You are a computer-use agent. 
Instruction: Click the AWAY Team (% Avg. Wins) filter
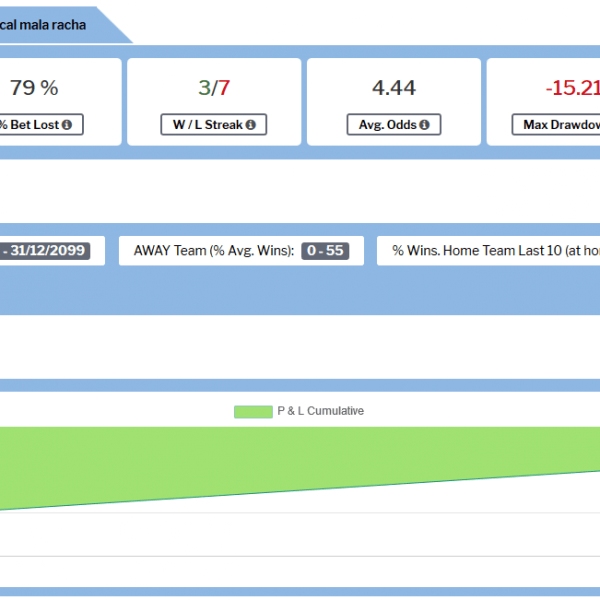tap(241, 251)
